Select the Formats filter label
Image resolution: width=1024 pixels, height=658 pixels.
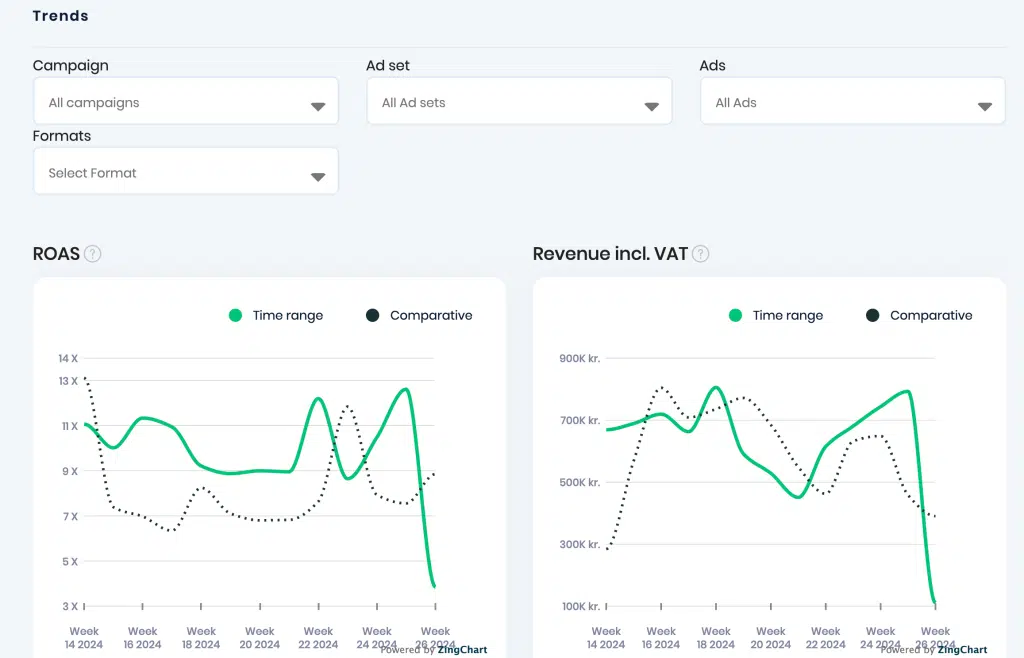tap(62, 136)
